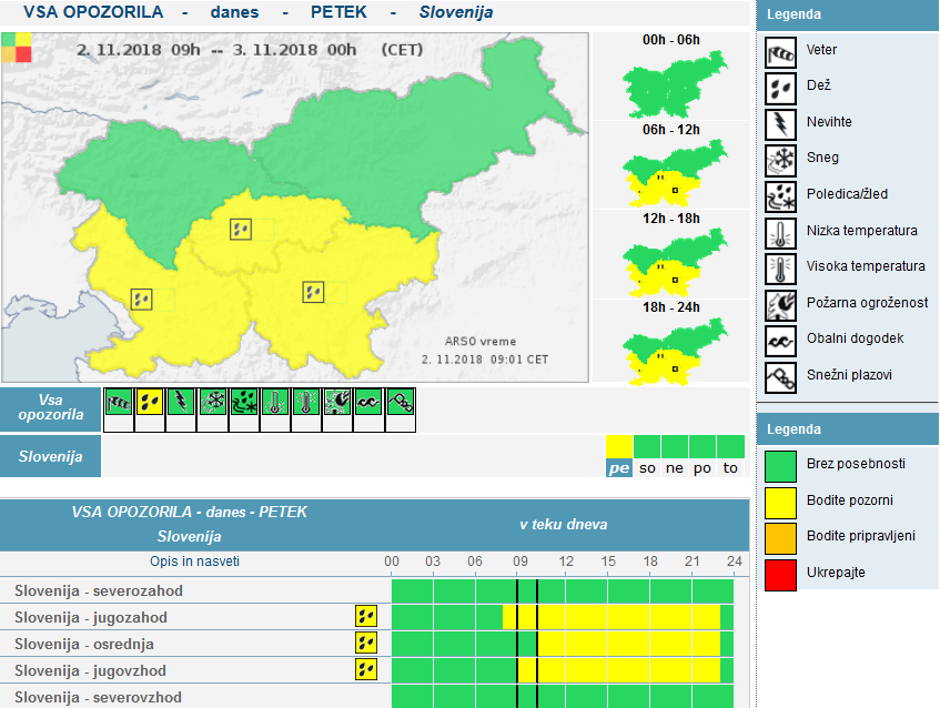Click the rain icon on the central map region

pyautogui.click(x=240, y=229)
